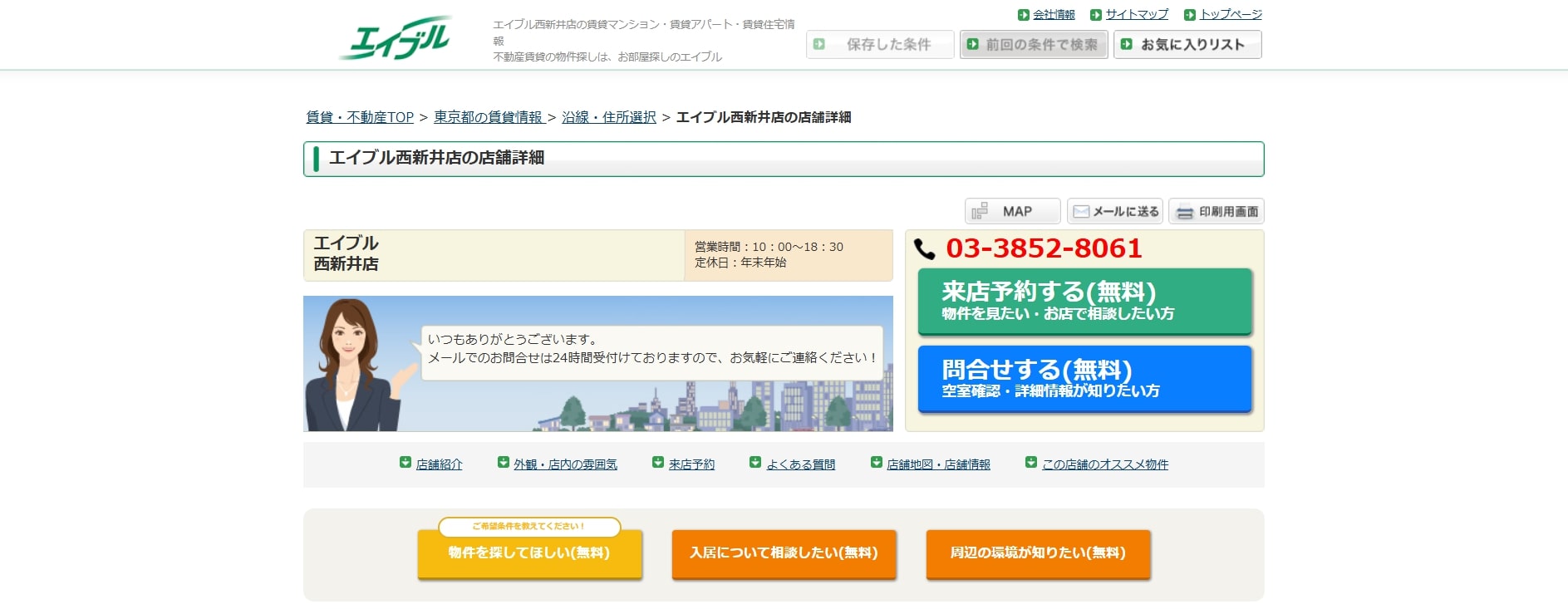1568x609 pixels.
Task: Click the envelope icon on メールに送る
Action: click(1081, 212)
